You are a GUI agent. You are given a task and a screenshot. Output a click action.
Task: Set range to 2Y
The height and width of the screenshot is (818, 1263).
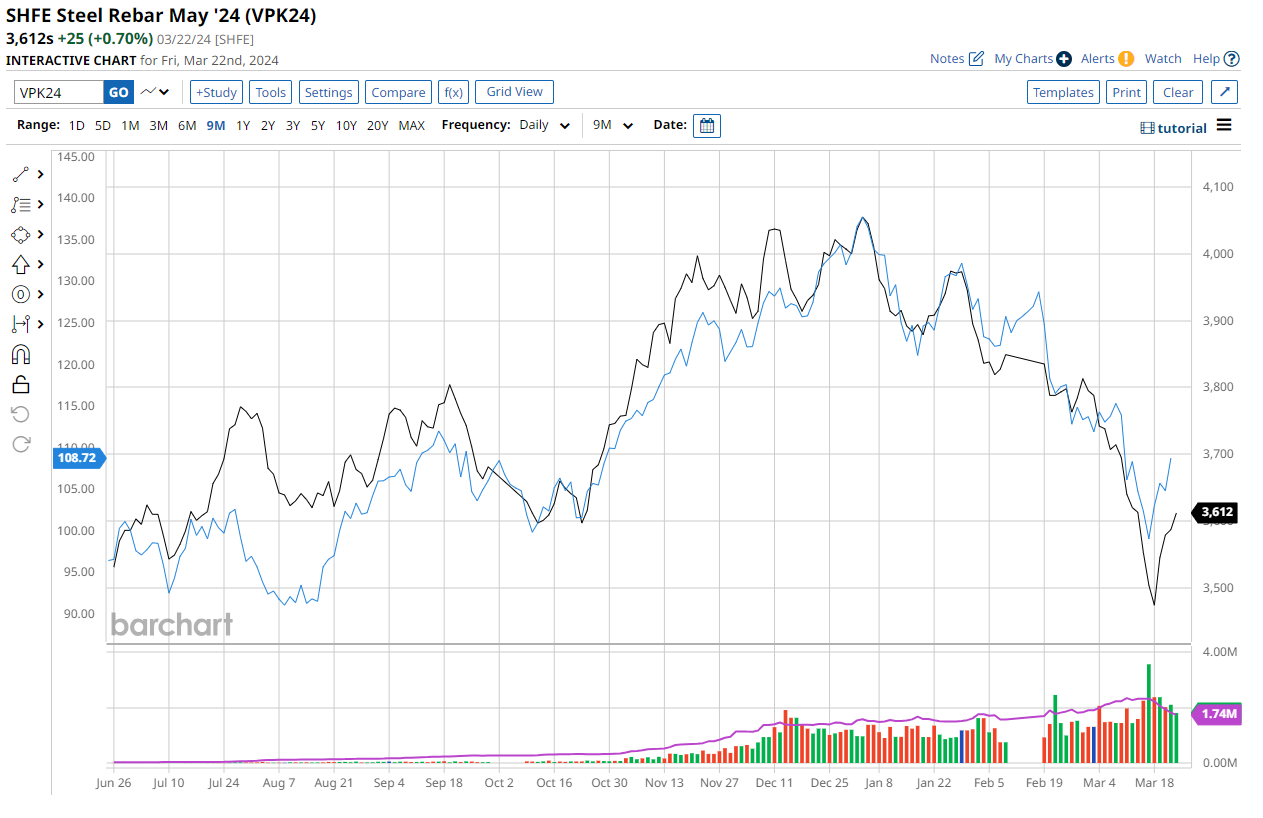[268, 125]
